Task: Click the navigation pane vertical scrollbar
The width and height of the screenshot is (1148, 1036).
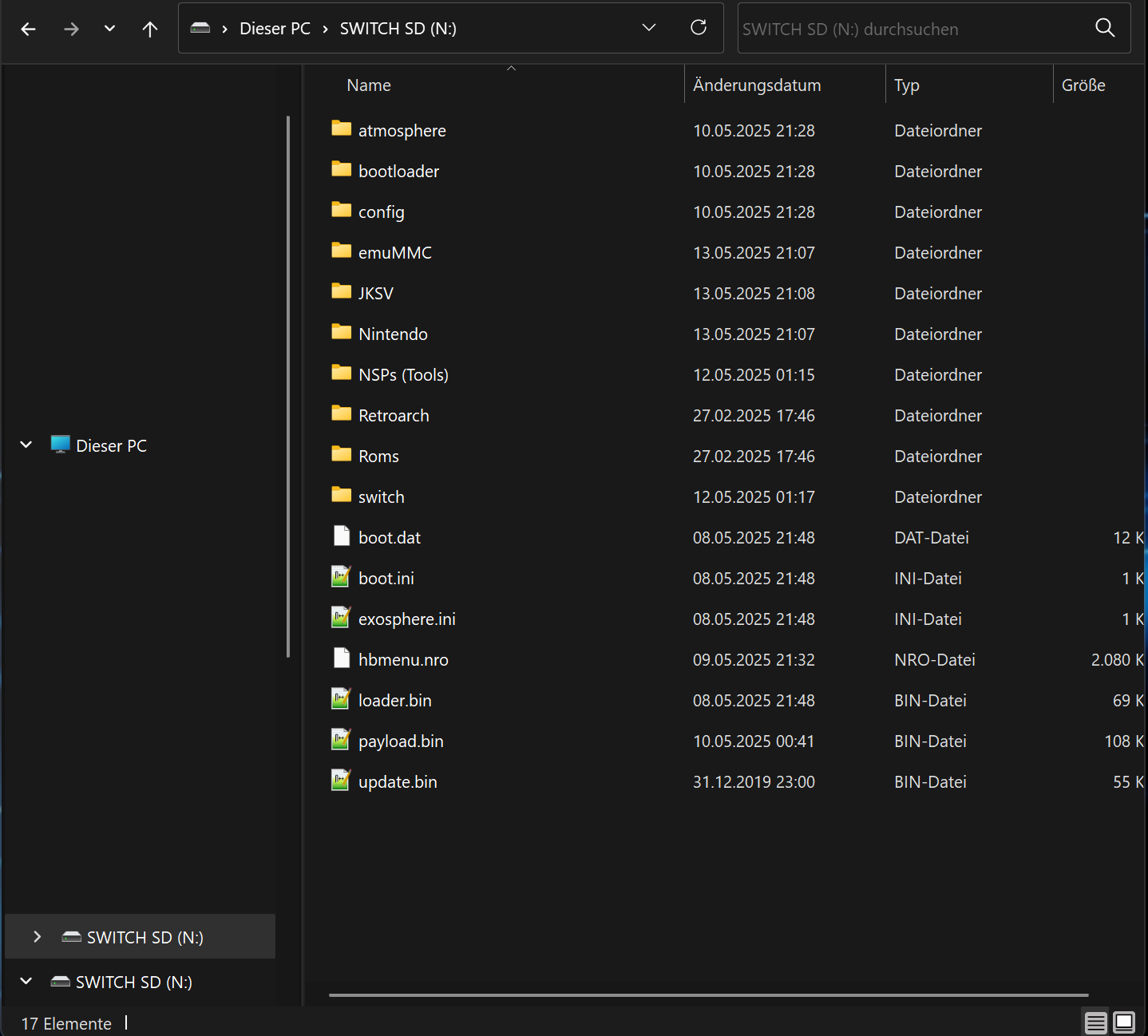Action: tap(288, 387)
